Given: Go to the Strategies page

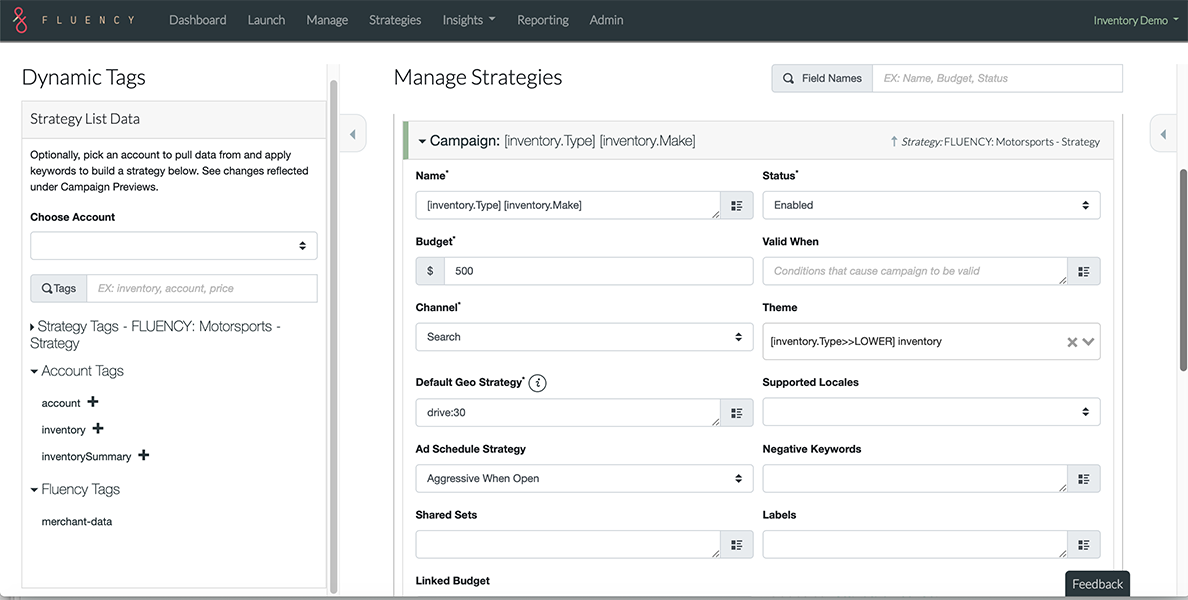Looking at the screenshot, I should [x=395, y=20].
